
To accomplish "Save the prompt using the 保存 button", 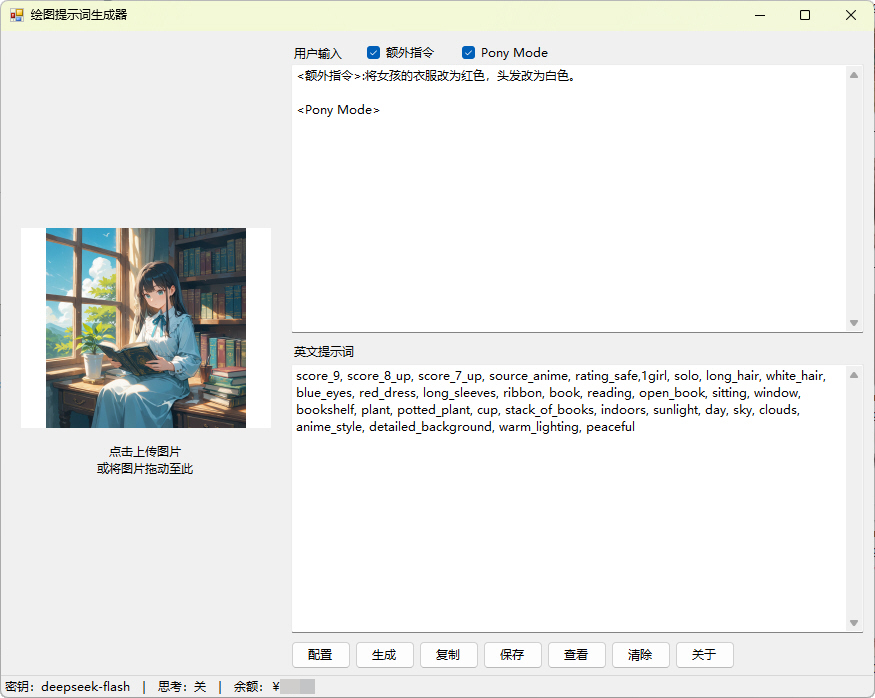I will coord(512,654).
